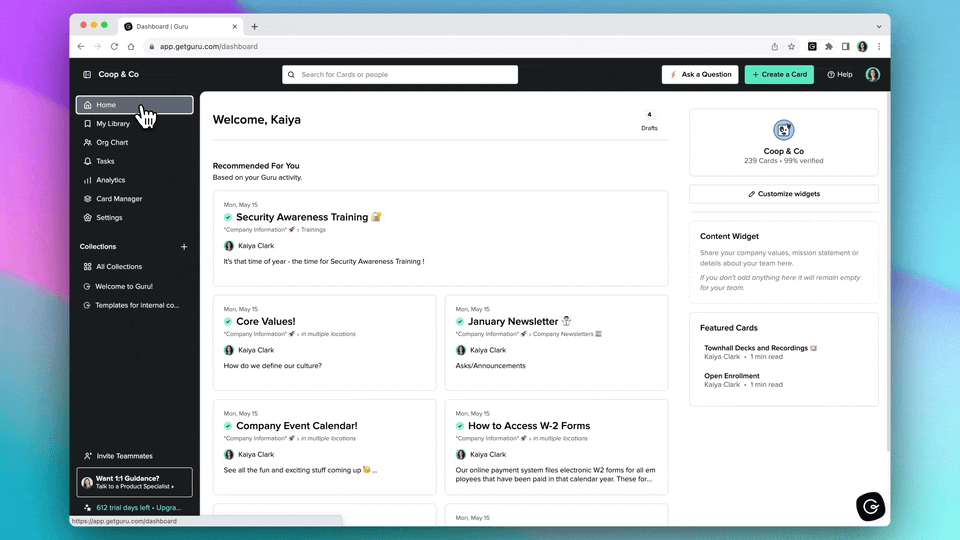Click the 612 trial days left upgrade link
This screenshot has width=960, height=540.
pyautogui.click(x=138, y=508)
